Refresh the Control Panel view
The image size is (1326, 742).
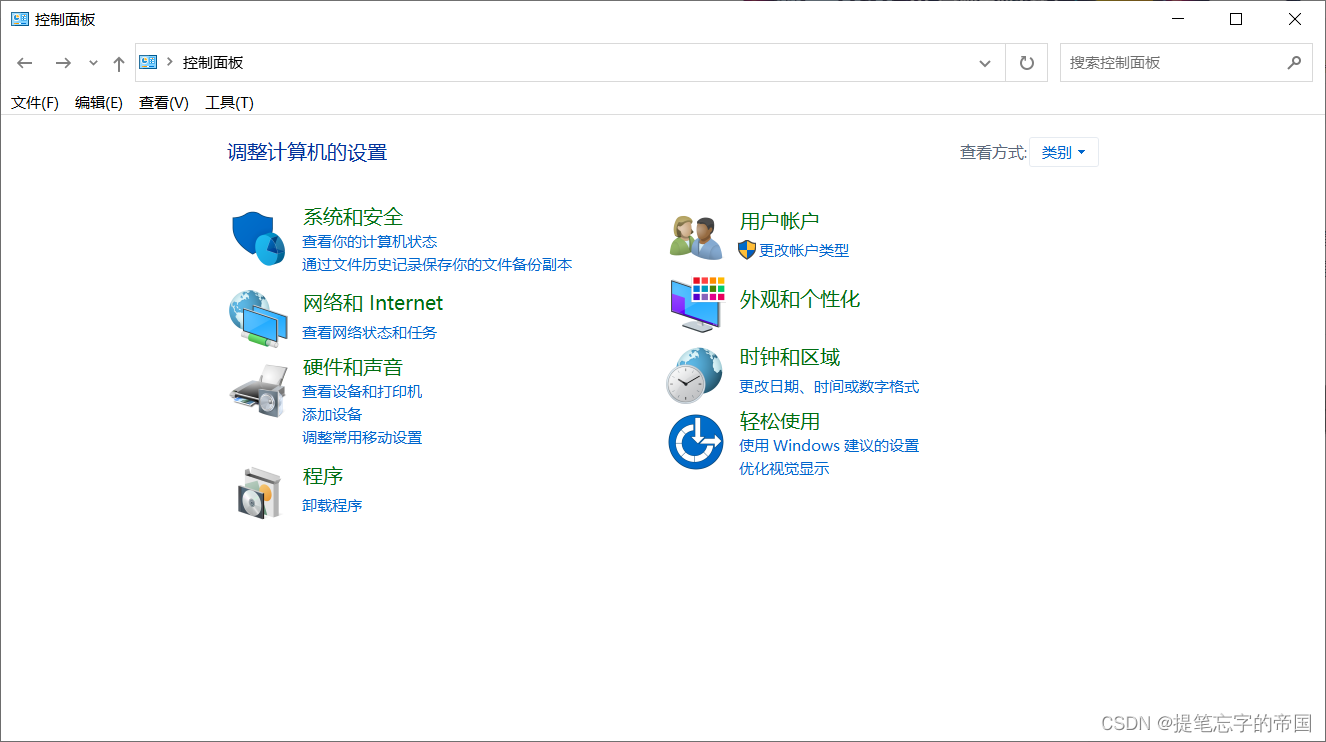1026,63
